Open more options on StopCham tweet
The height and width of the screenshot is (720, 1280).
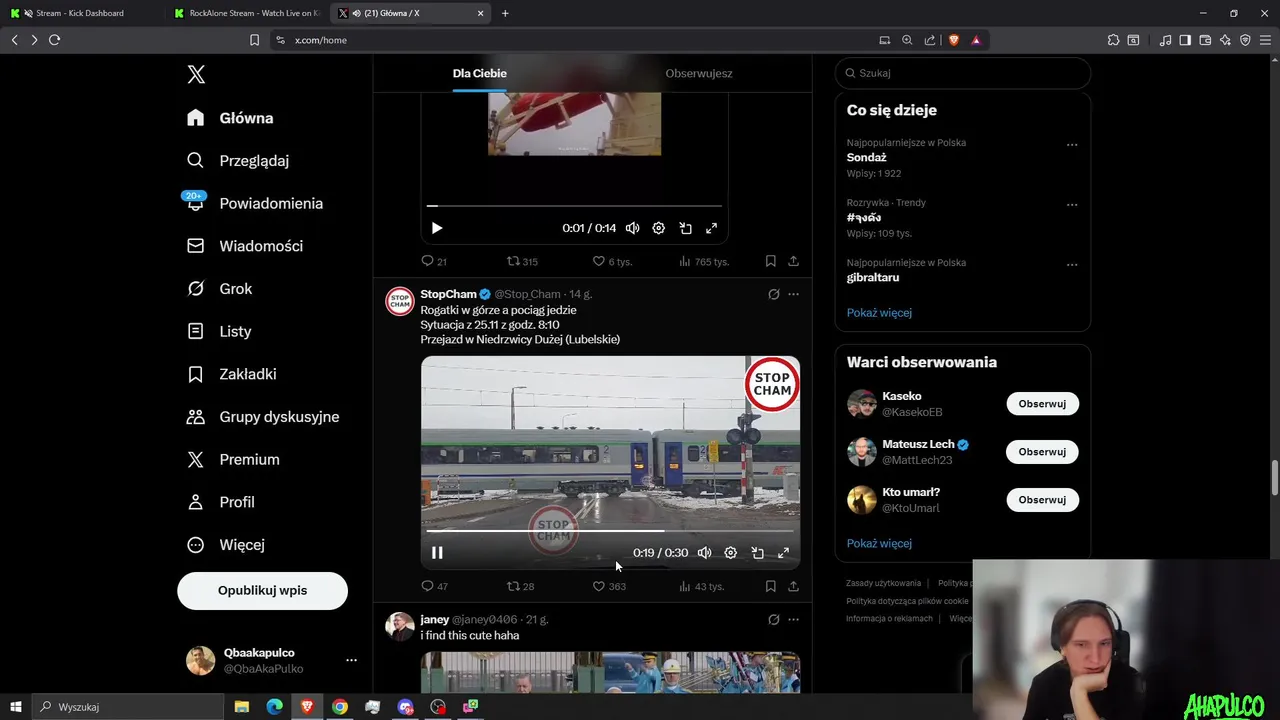coord(793,294)
